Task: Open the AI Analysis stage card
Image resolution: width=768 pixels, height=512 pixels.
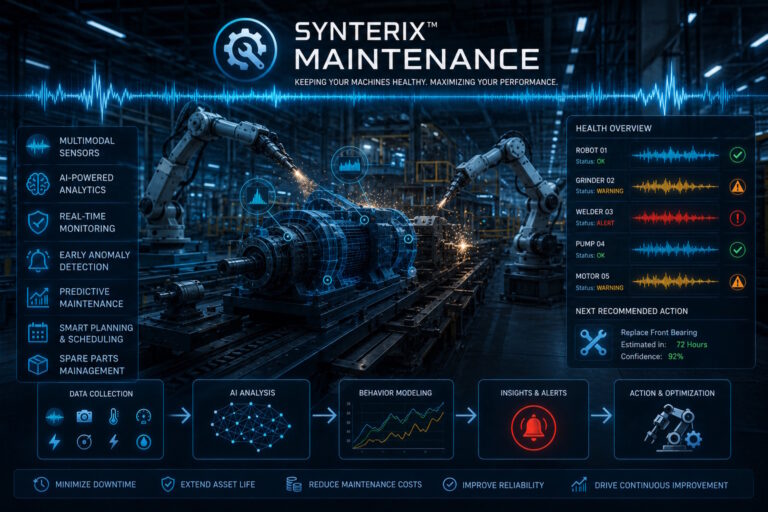Action: click(251, 419)
